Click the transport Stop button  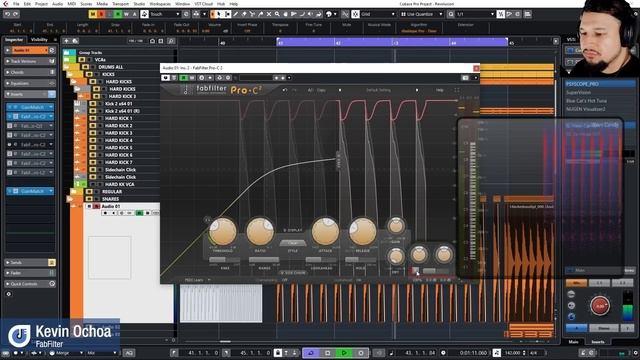(x=327, y=353)
